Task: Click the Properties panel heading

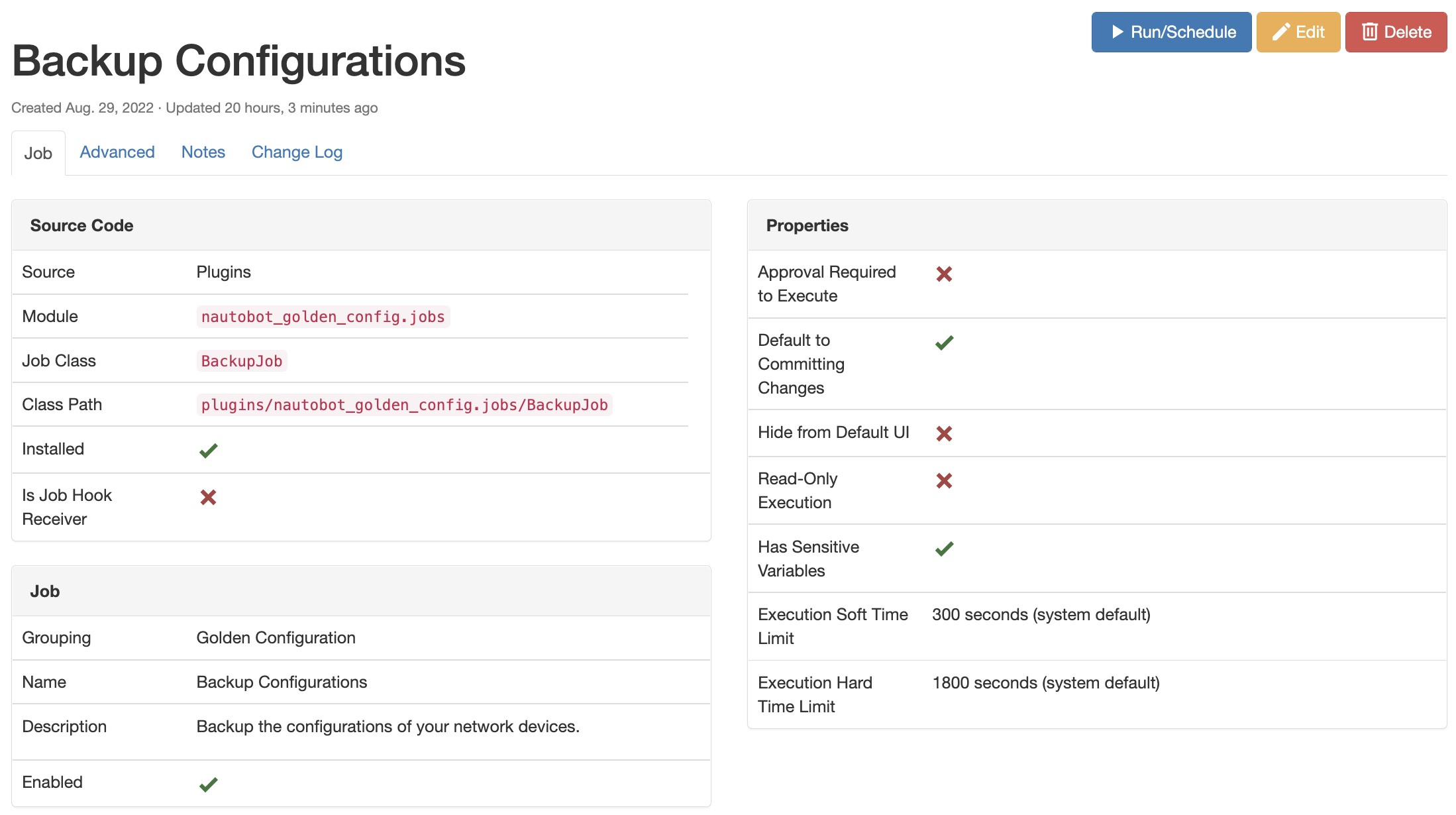Action: click(x=807, y=226)
